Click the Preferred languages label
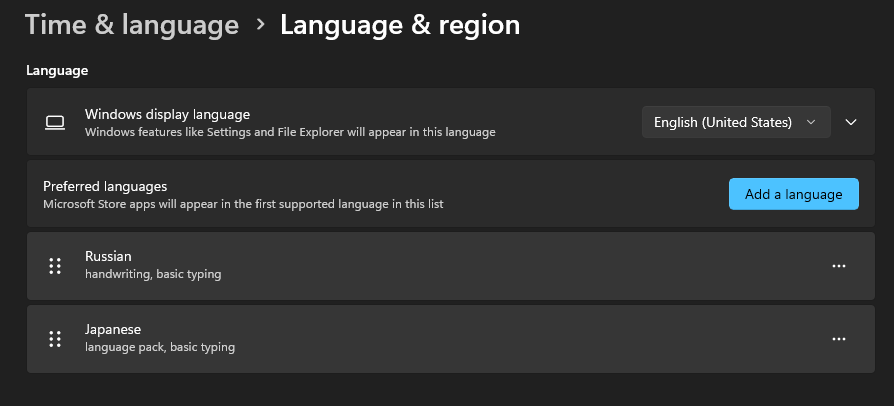 pos(105,186)
